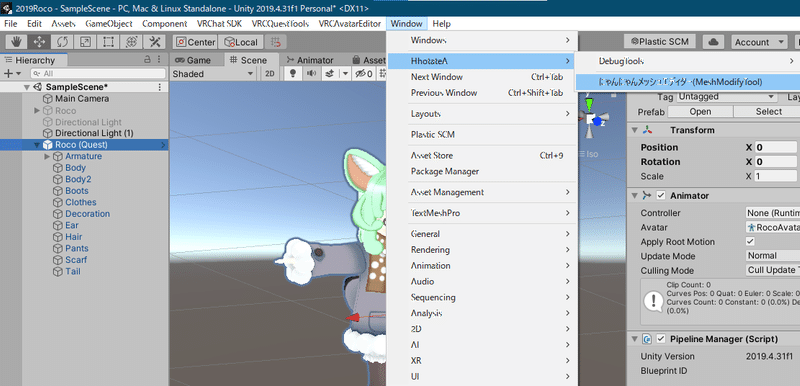The width and height of the screenshot is (800, 386).
Task: Toggle scene audio speaker icon
Action: pos(311,74)
